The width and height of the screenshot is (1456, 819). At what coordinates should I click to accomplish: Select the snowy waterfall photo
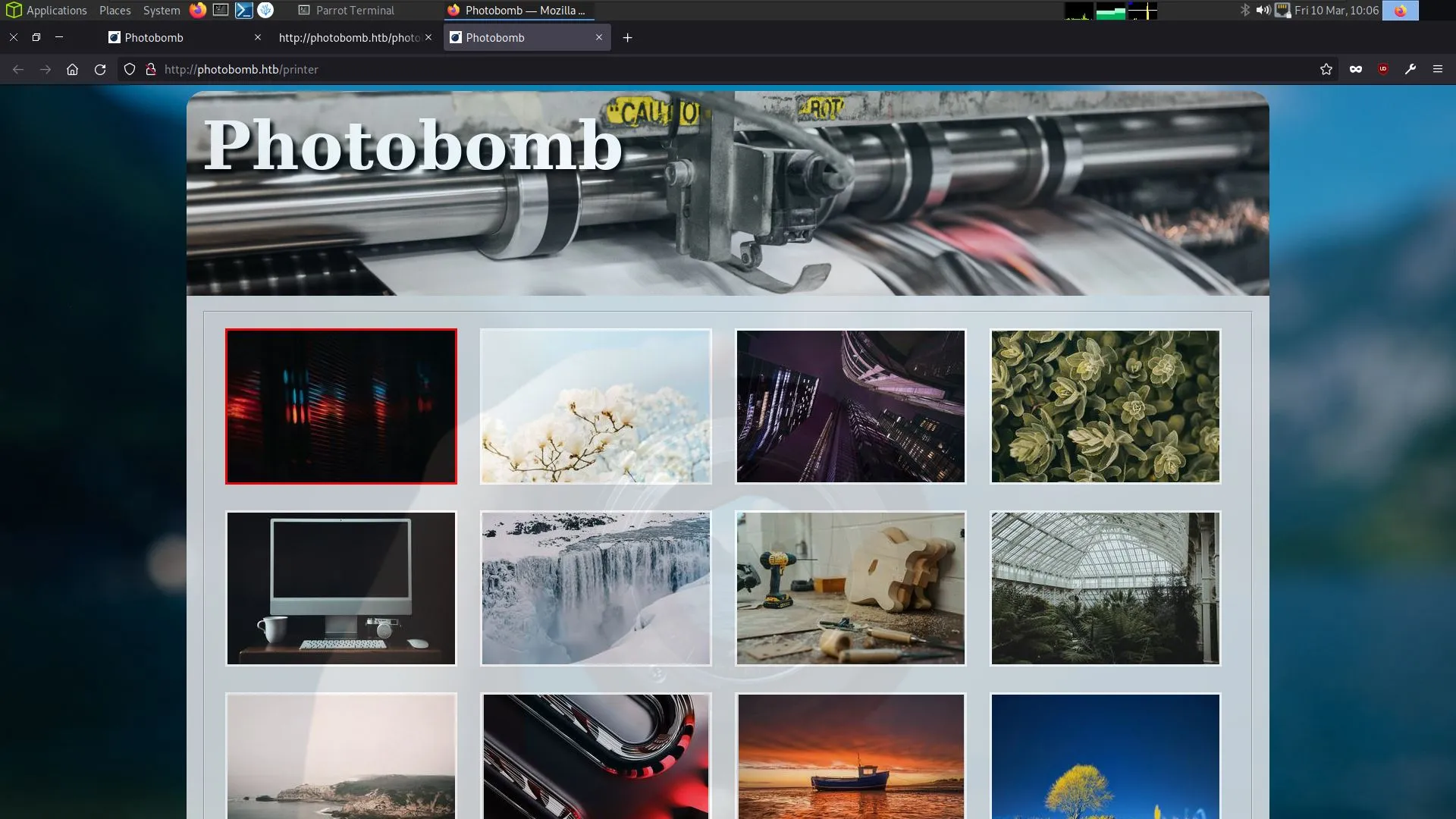[596, 588]
